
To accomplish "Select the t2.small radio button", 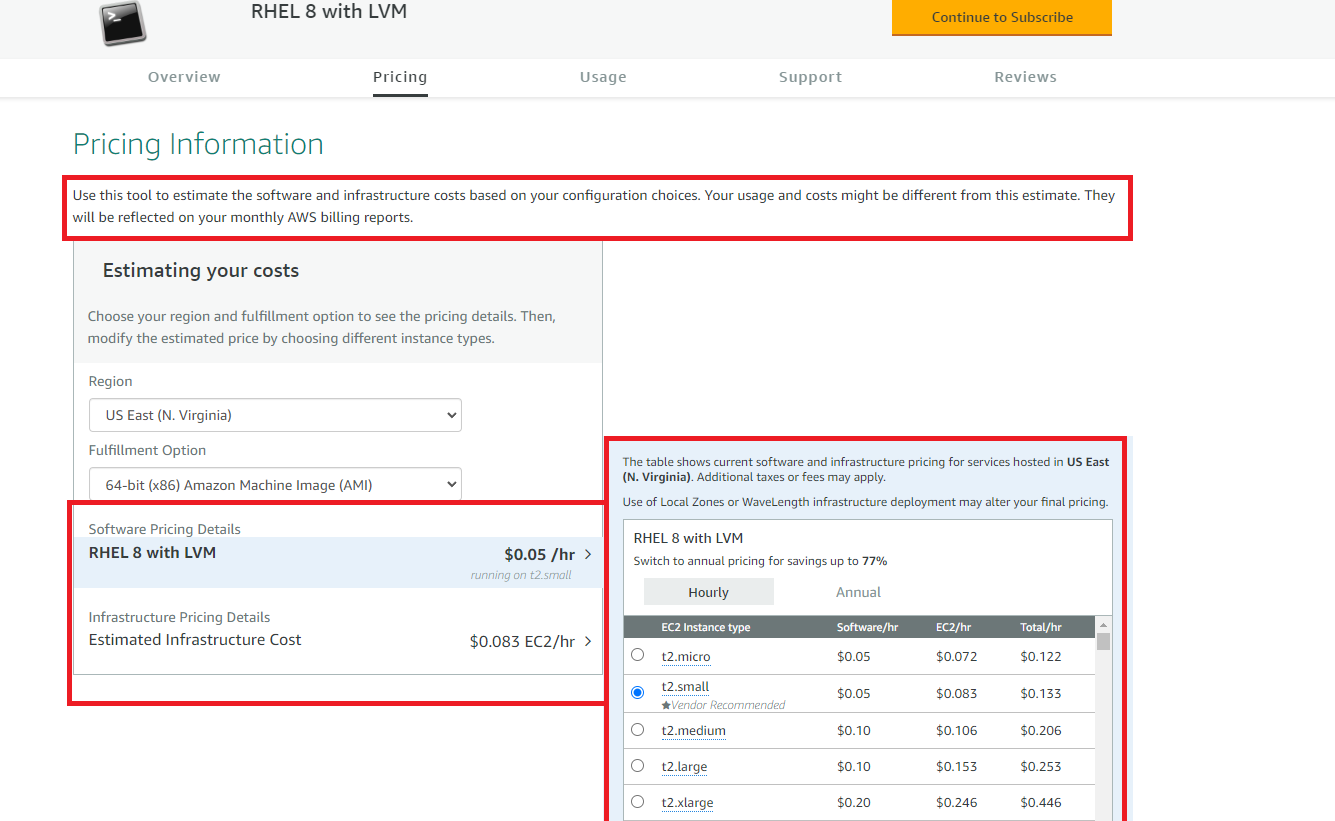I will pos(638,692).
